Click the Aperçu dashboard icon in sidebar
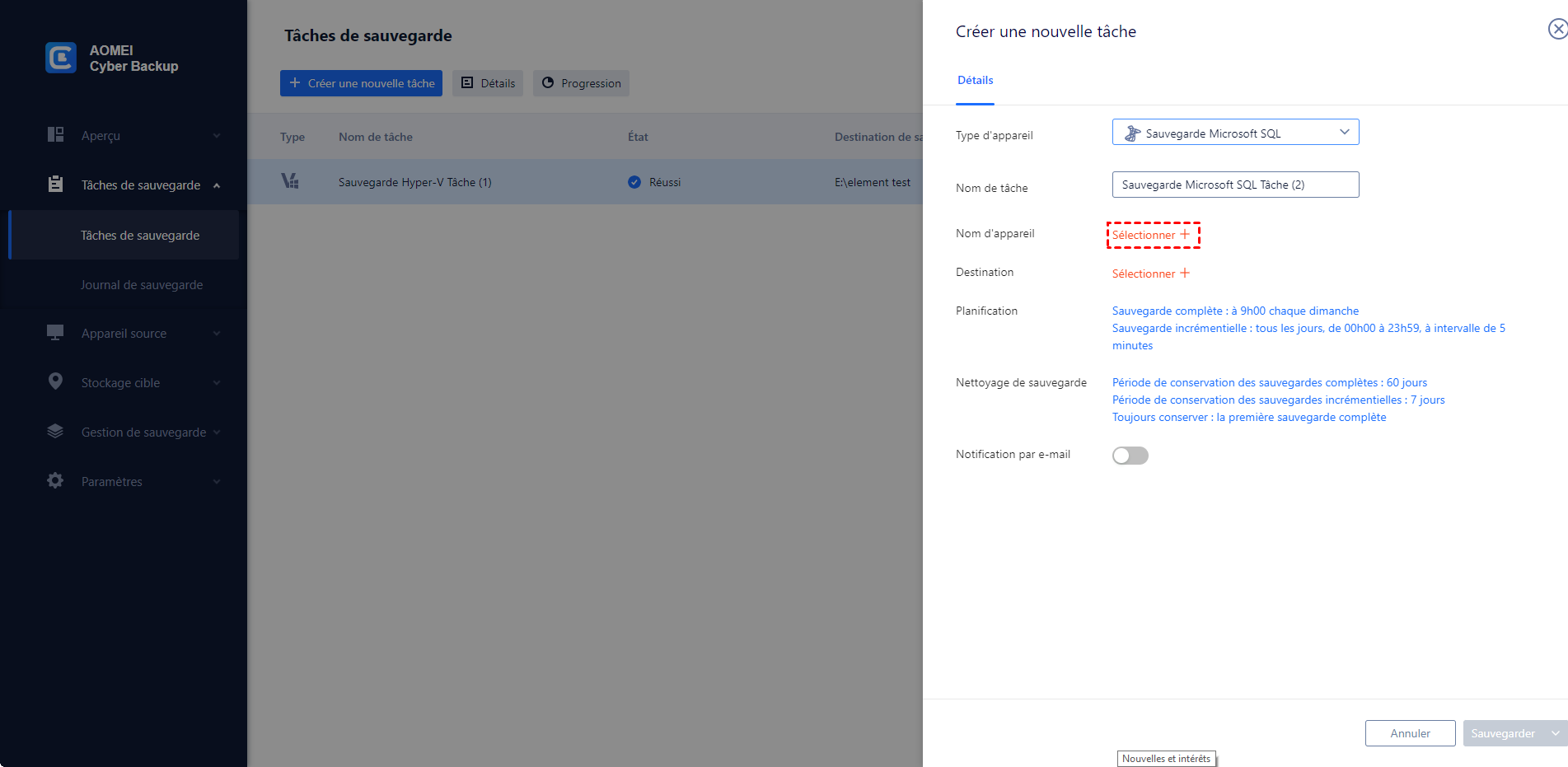The height and width of the screenshot is (767, 1568). point(55,134)
